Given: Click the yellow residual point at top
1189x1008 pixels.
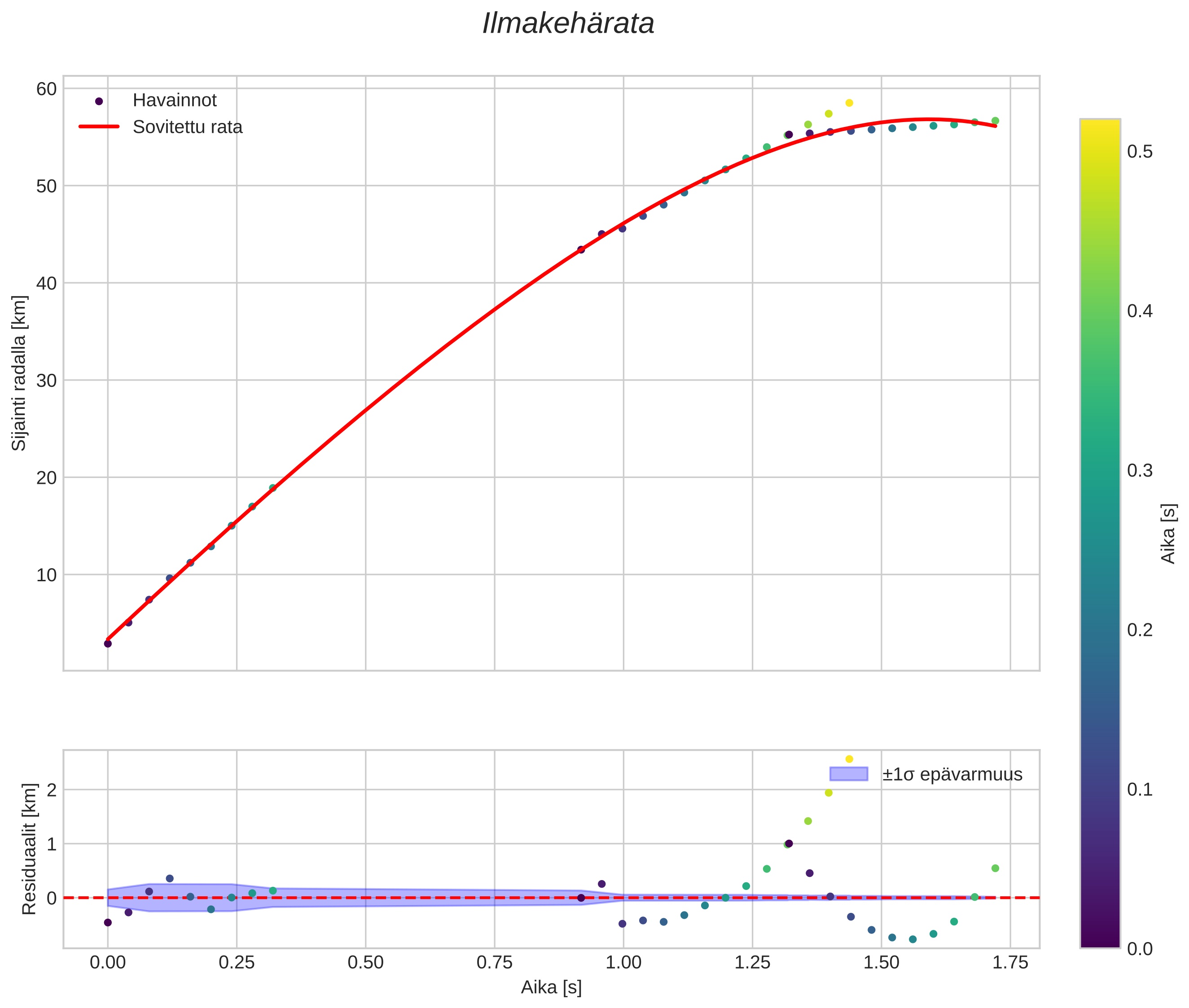Looking at the screenshot, I should click(x=849, y=759).
